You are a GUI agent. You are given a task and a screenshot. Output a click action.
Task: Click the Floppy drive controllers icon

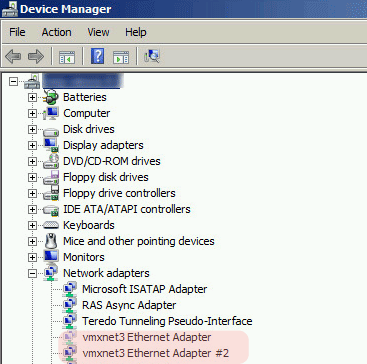tap(51, 193)
